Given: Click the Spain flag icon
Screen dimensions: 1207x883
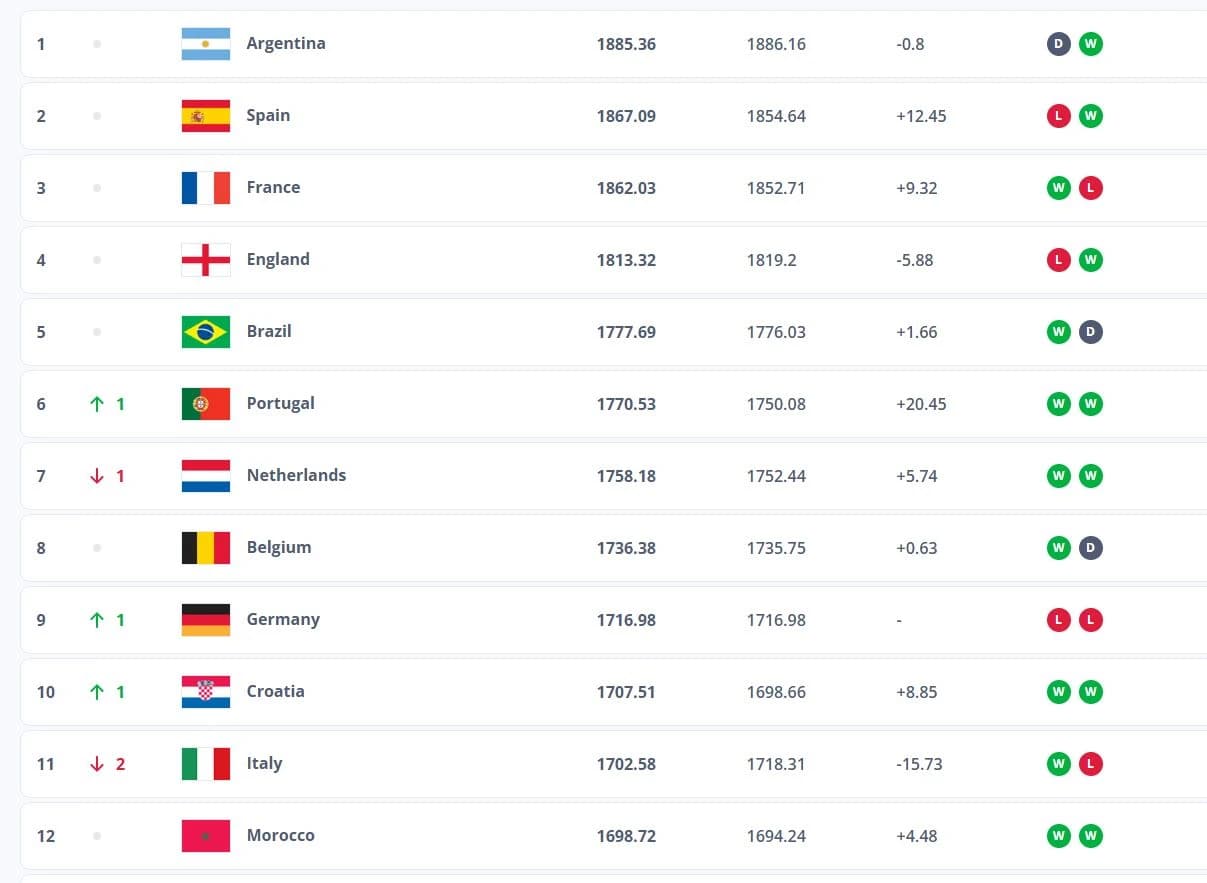Looking at the screenshot, I should [206, 116].
